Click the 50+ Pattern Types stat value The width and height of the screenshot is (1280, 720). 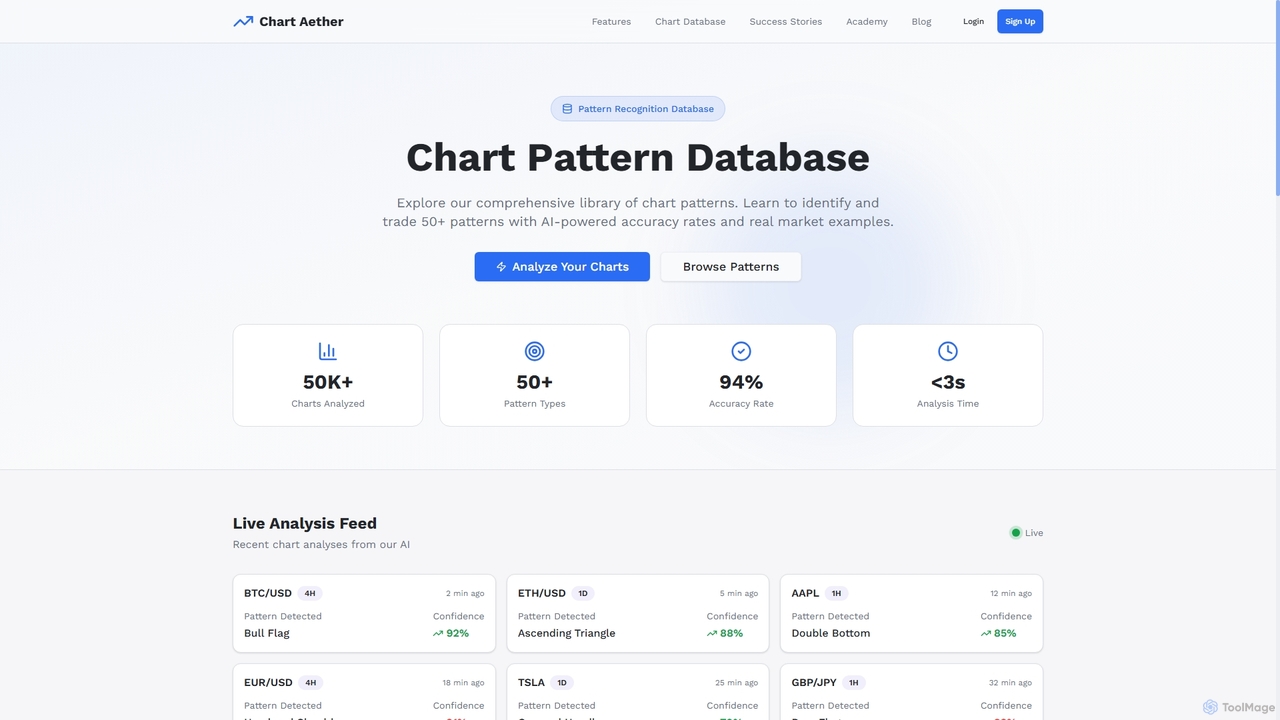(535, 382)
